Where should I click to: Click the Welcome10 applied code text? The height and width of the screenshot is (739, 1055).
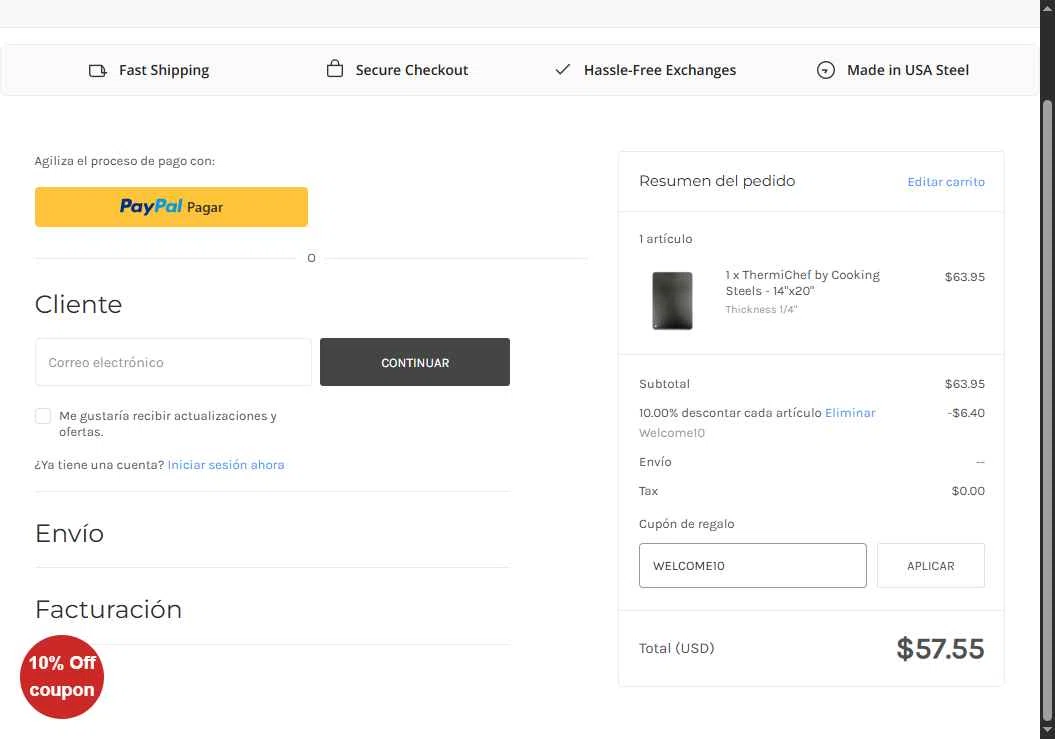671,433
